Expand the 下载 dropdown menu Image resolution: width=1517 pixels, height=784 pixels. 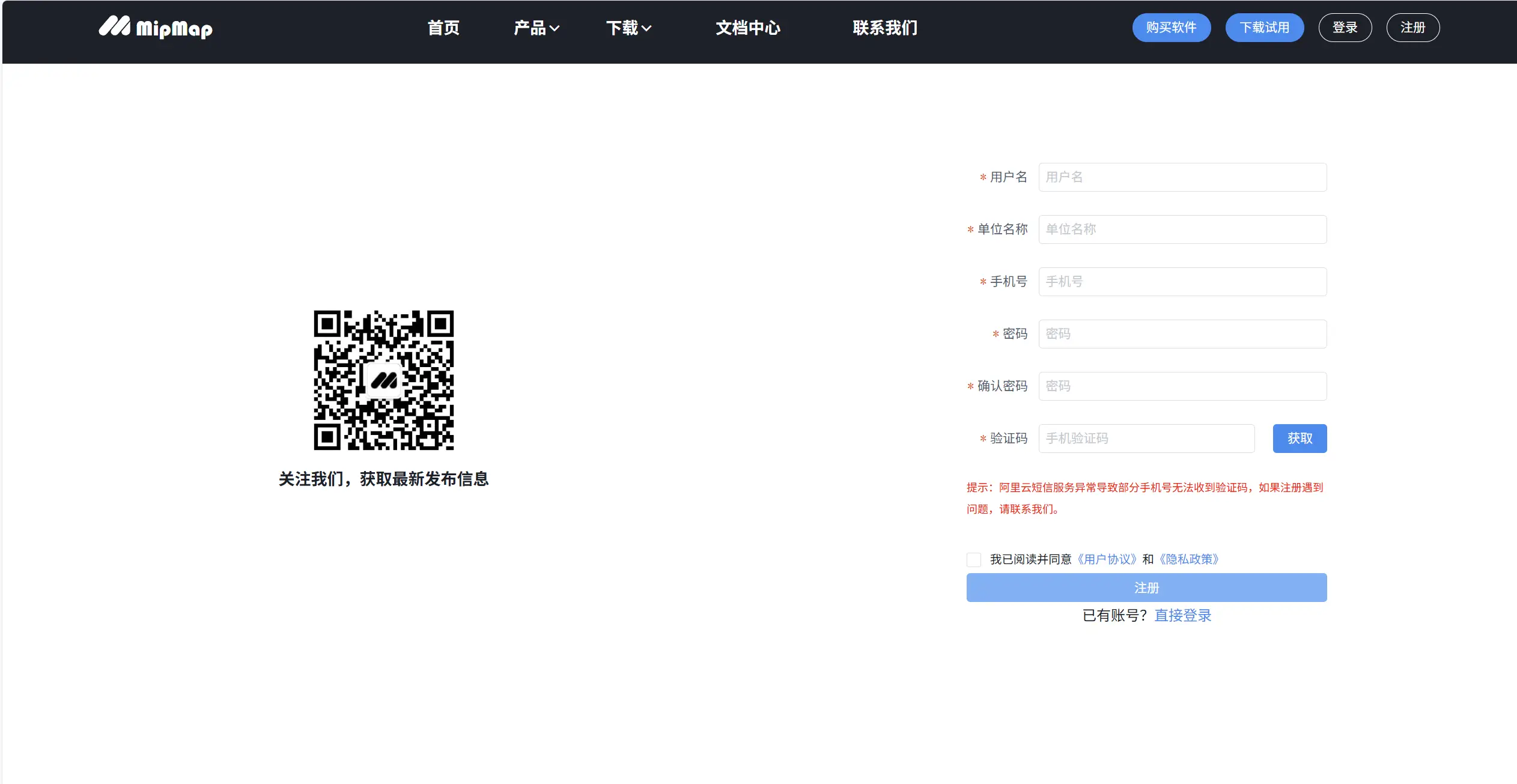pos(628,28)
